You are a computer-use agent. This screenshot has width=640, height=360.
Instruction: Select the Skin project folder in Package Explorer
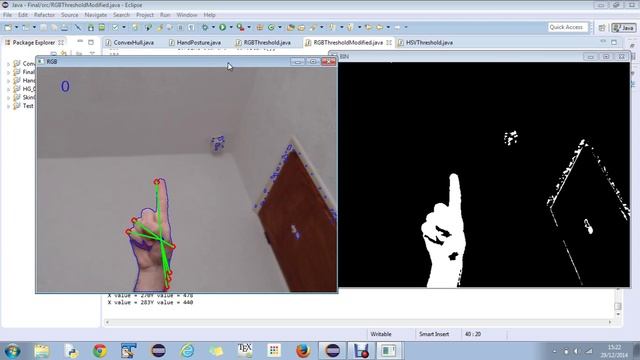[x=24, y=97]
